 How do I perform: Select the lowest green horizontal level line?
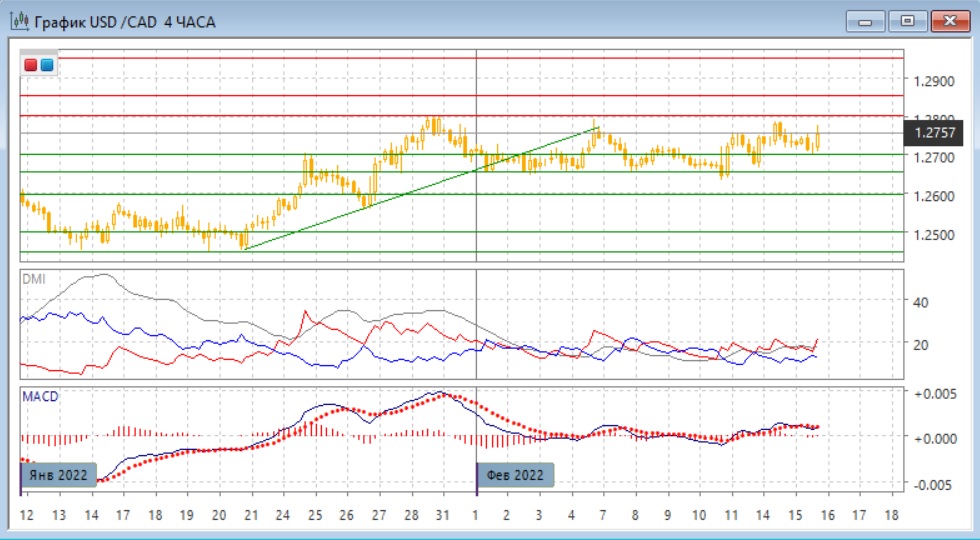pyautogui.click(x=460, y=252)
